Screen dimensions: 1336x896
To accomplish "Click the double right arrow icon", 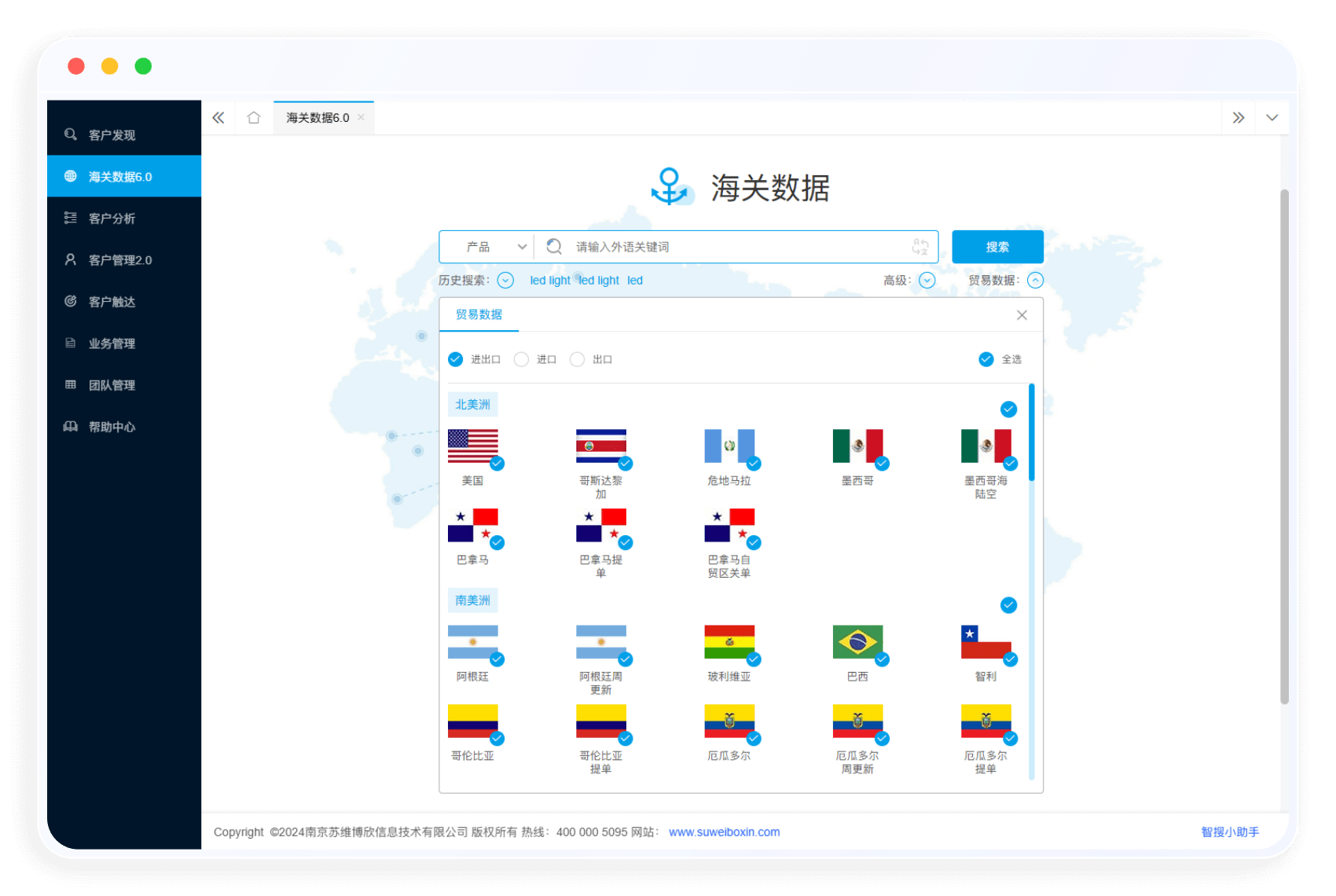I will (x=1239, y=118).
